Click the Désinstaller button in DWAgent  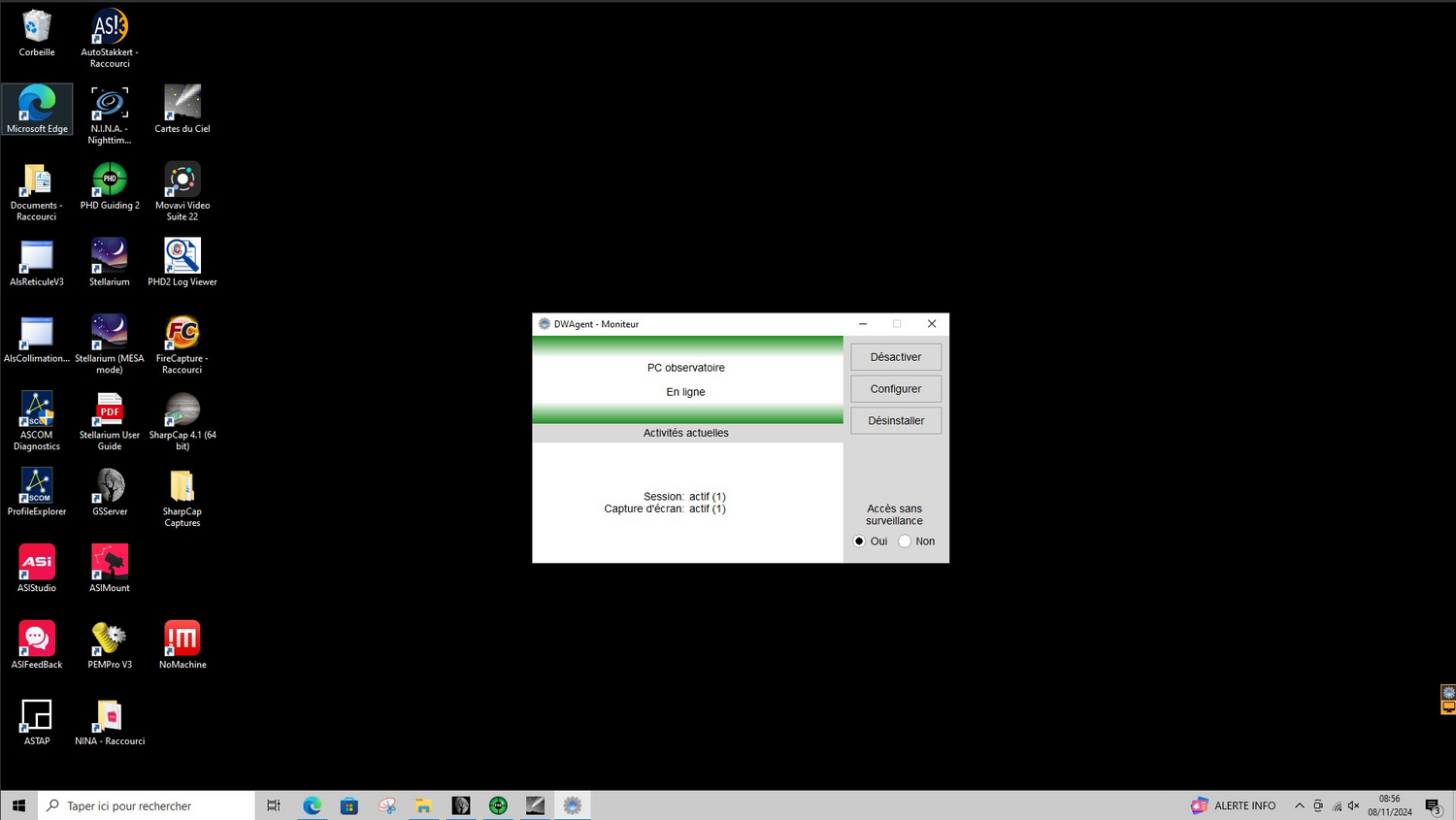(895, 420)
